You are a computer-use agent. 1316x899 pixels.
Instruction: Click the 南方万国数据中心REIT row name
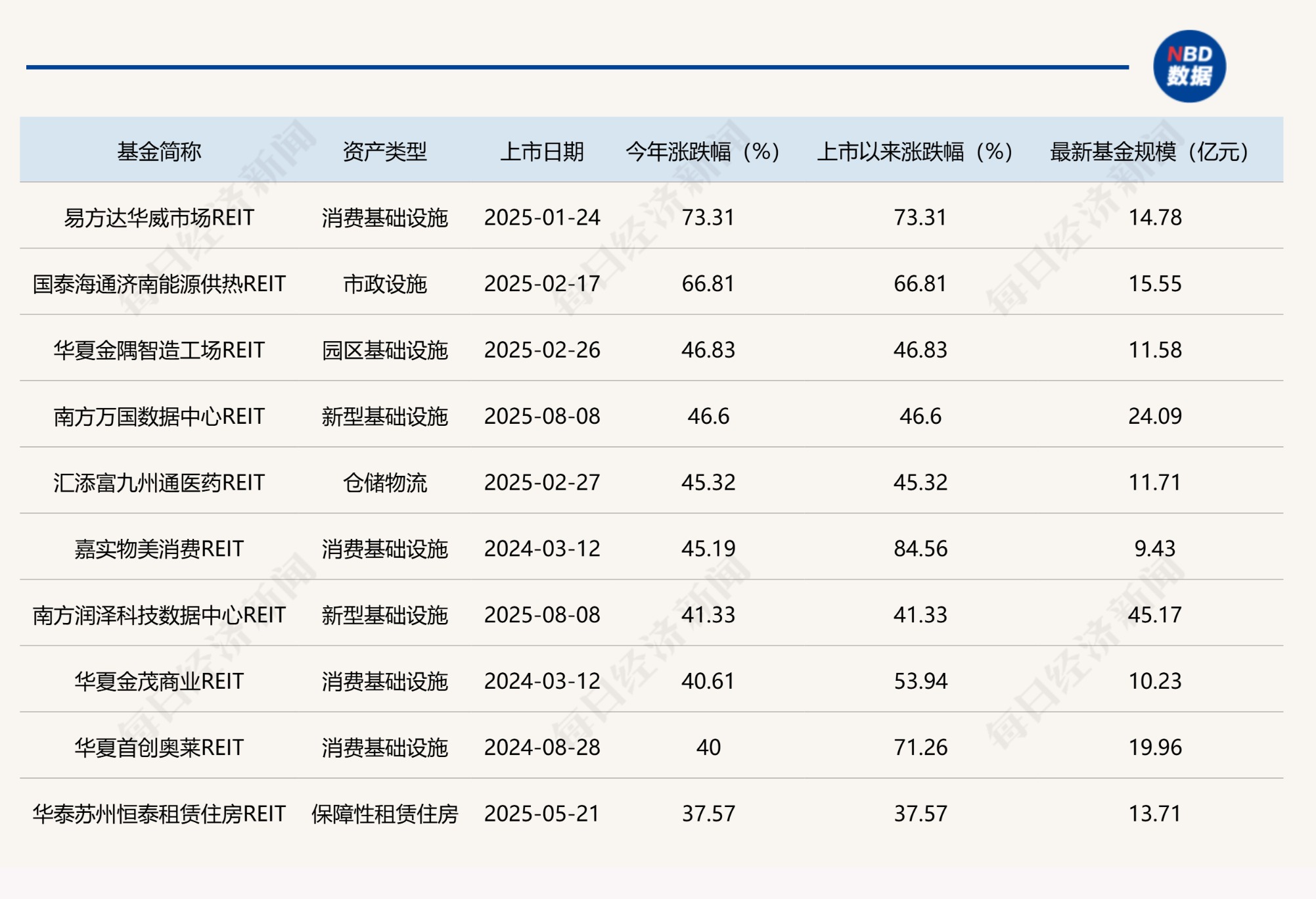pyautogui.click(x=159, y=417)
